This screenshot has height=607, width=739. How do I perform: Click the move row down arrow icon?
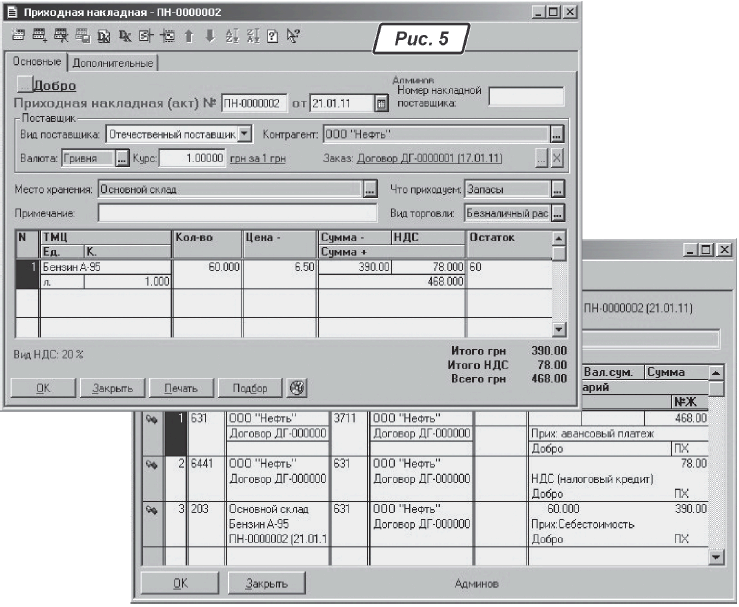(x=210, y=37)
